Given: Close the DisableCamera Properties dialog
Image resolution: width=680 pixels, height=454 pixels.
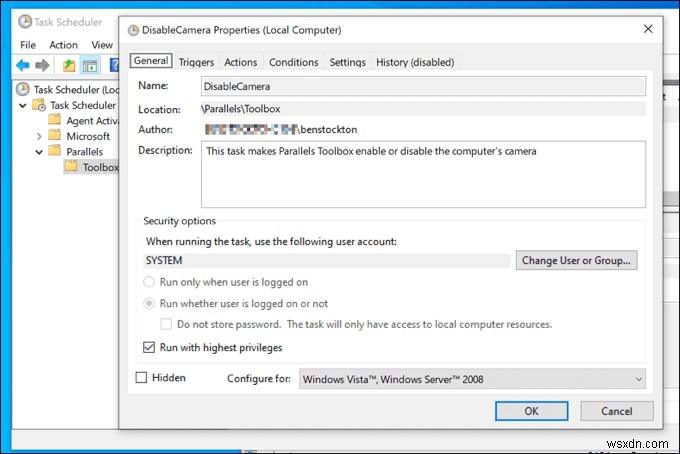Looking at the screenshot, I should pyautogui.click(x=648, y=29).
